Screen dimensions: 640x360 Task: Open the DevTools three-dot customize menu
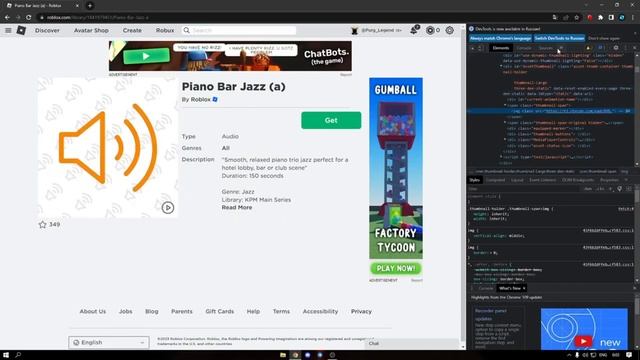point(625,48)
